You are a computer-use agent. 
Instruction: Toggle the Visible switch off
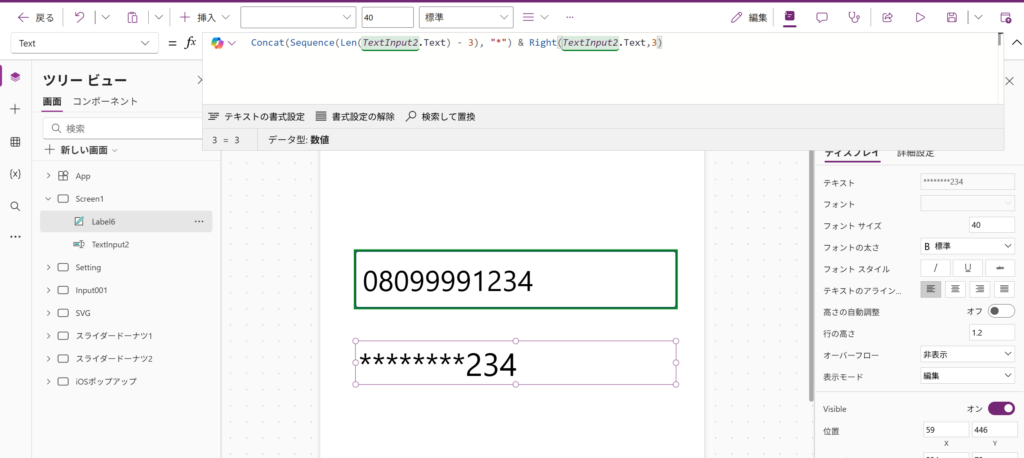pyautogui.click(x=1001, y=408)
